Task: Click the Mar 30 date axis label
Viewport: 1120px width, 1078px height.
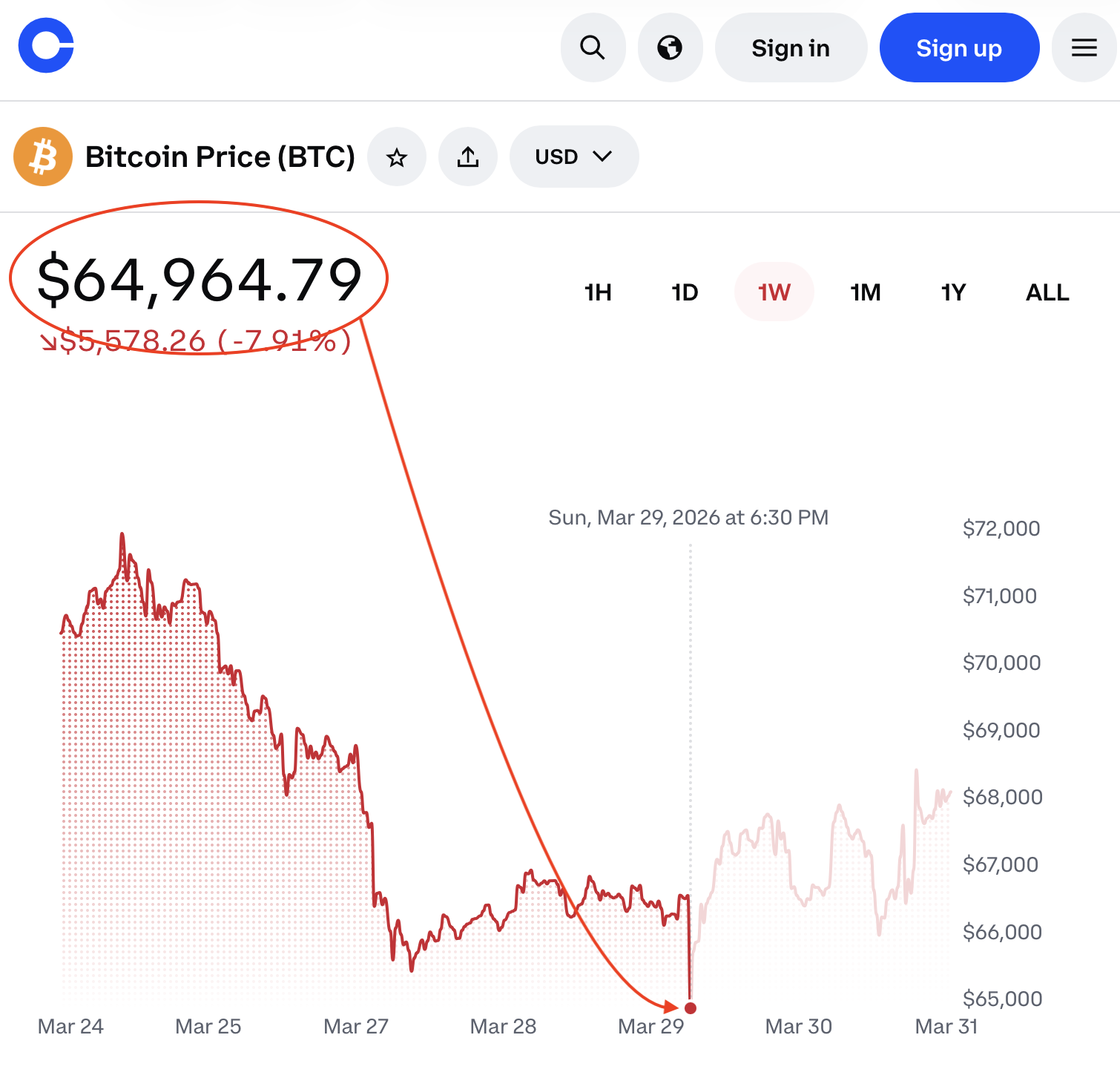Action: tap(798, 1027)
